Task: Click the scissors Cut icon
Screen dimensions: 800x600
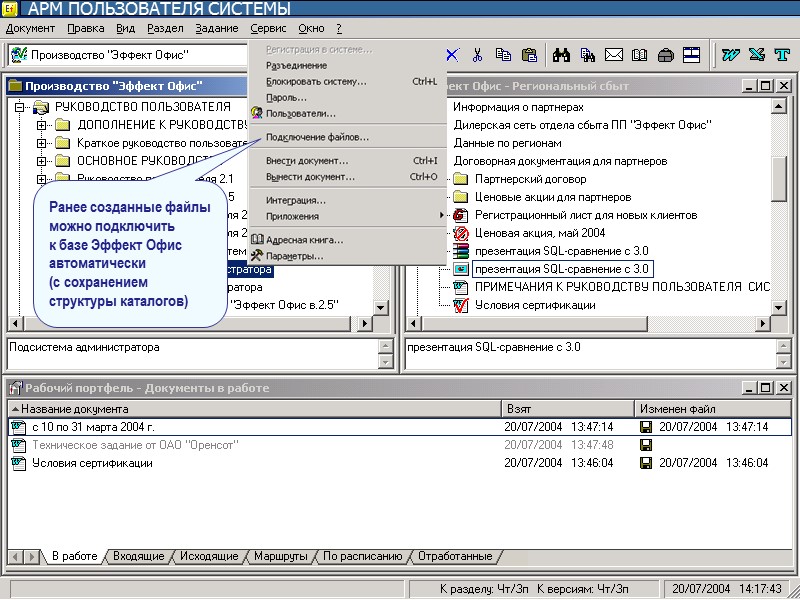Action: click(478, 55)
